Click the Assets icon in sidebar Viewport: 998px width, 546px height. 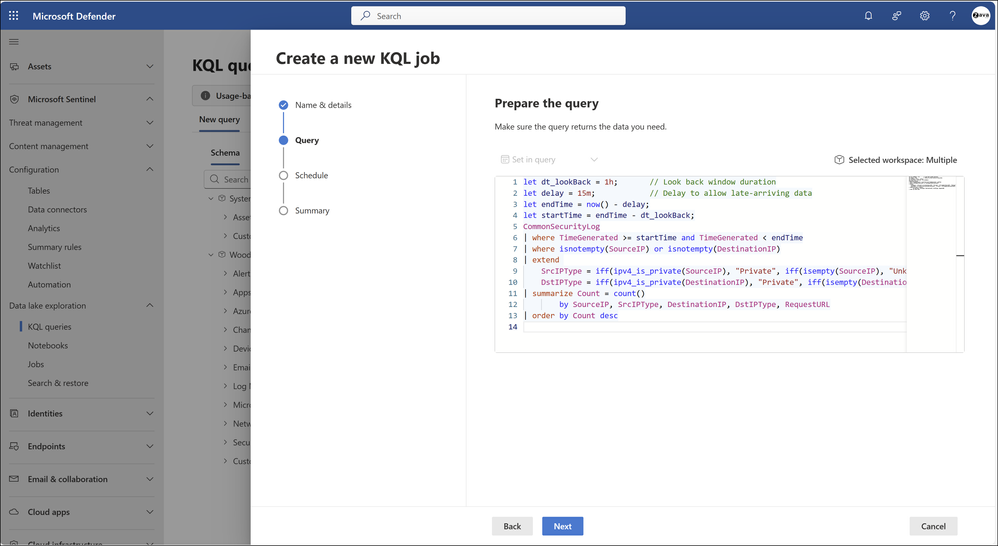pyautogui.click(x=14, y=66)
